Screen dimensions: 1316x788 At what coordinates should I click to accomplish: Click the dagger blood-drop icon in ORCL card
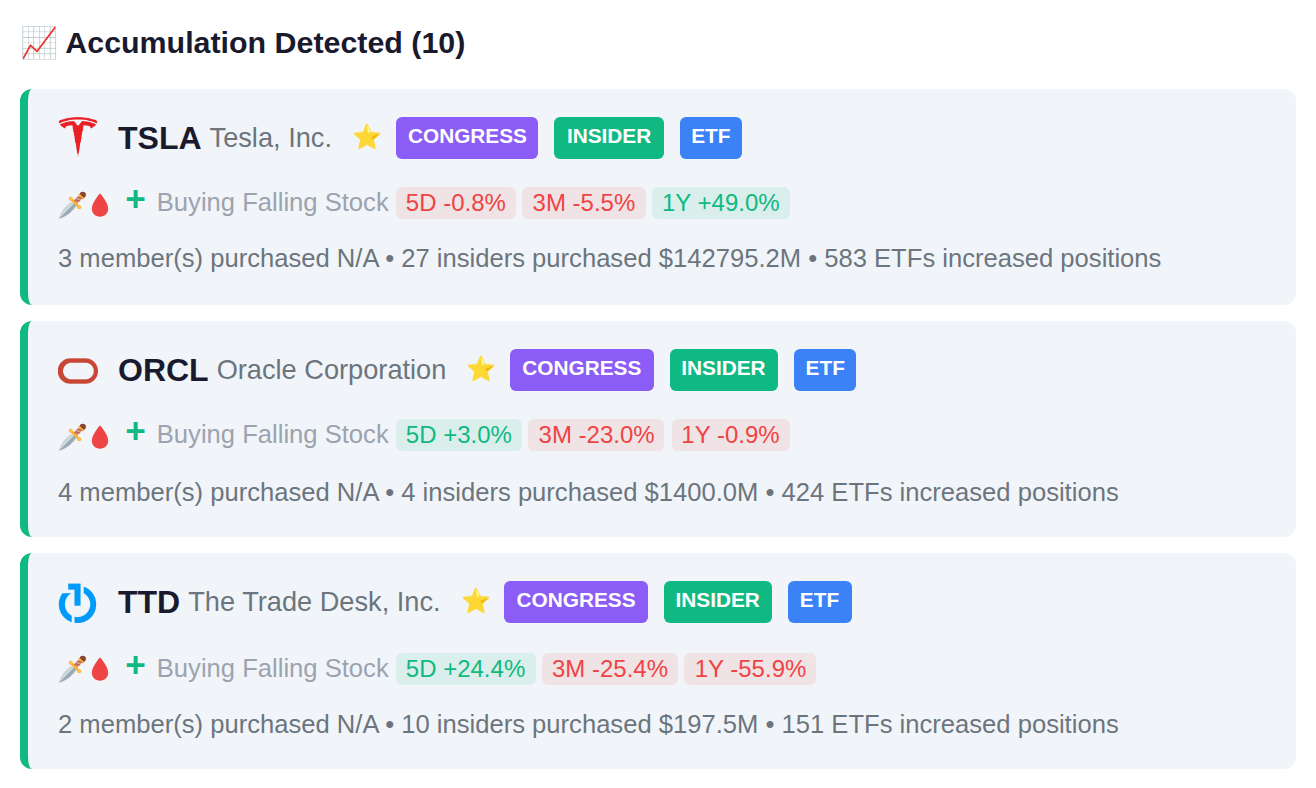point(84,436)
